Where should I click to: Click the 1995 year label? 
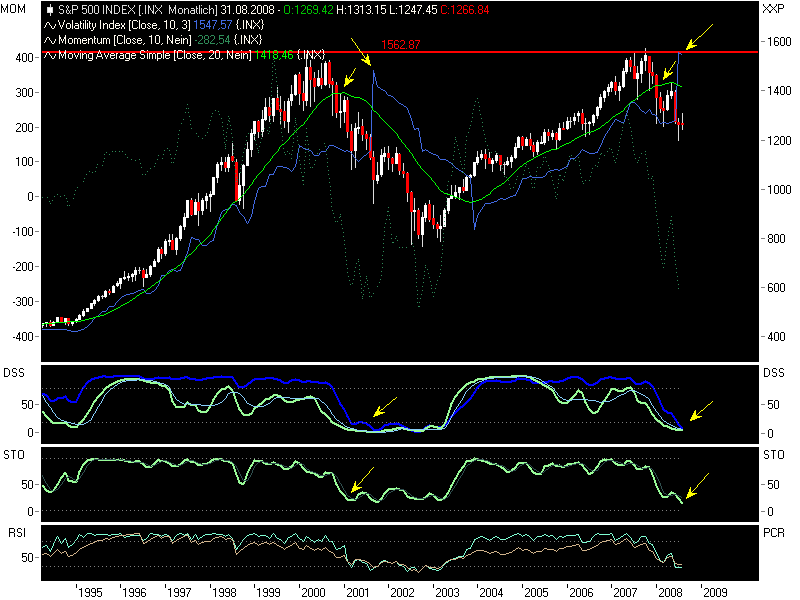90,592
